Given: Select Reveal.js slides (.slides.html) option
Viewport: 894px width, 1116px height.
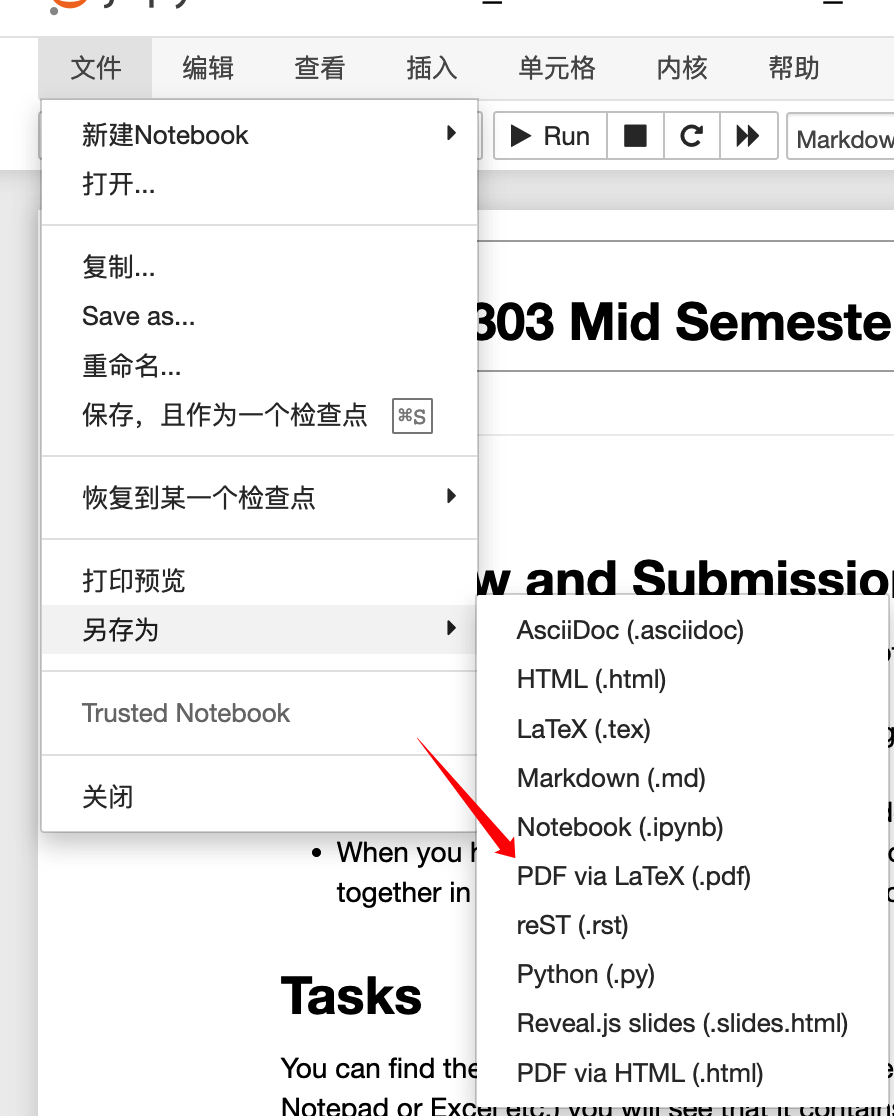Looking at the screenshot, I should coord(682,1024).
